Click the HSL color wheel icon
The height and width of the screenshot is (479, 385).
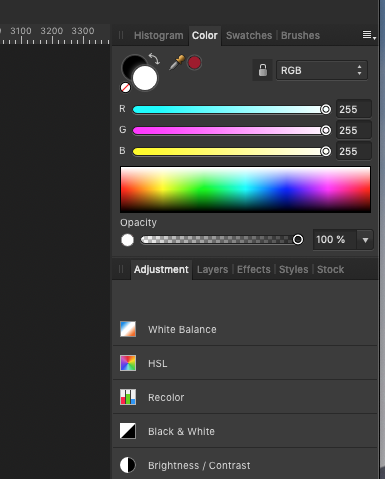[128, 363]
